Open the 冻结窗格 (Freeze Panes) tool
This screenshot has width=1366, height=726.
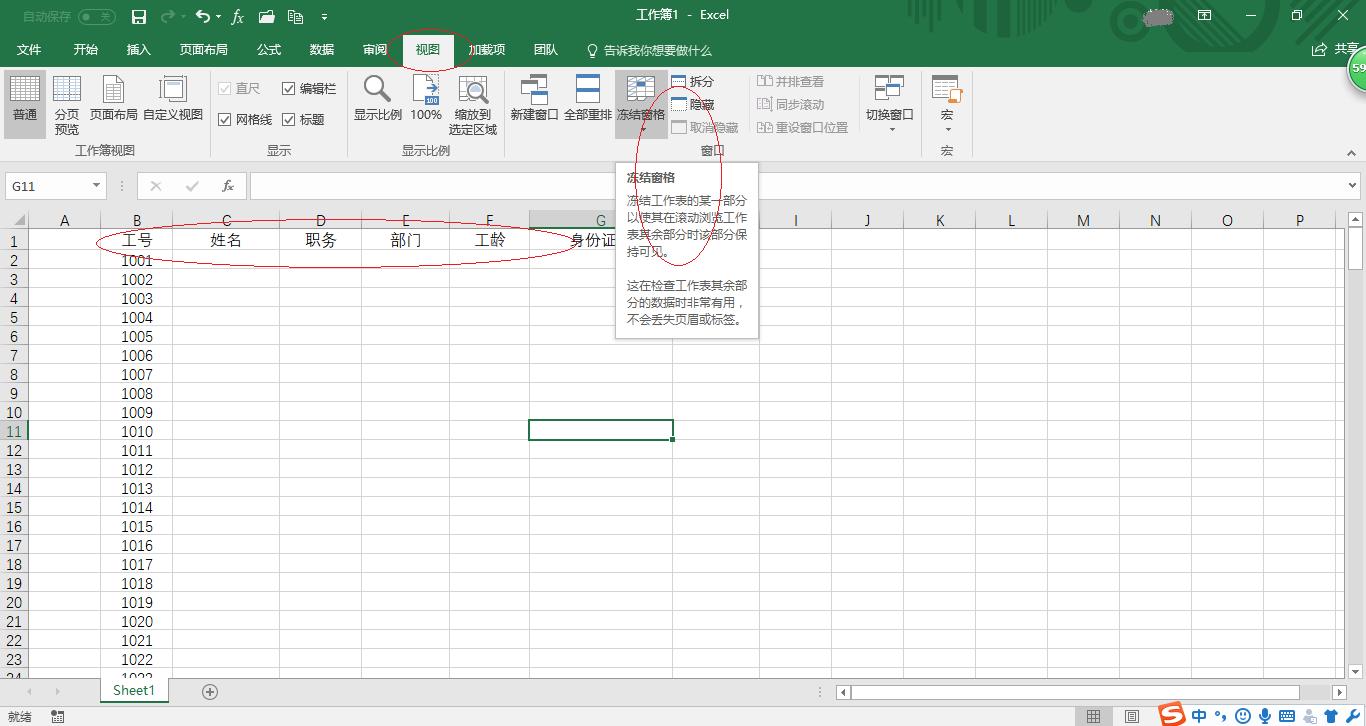(640, 100)
